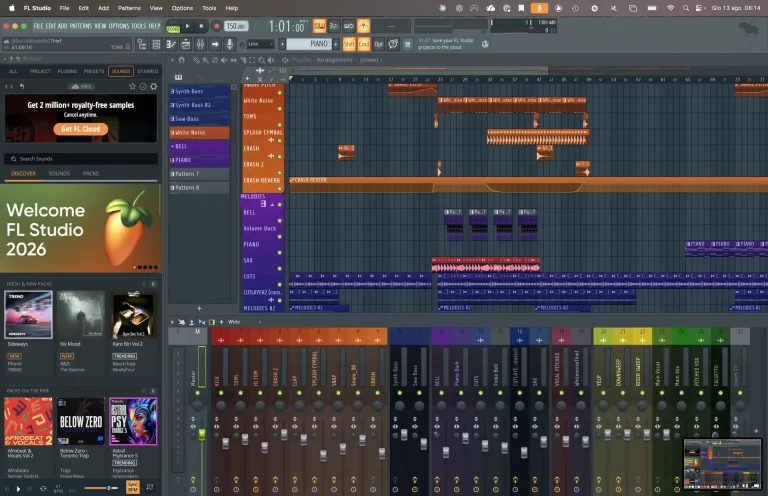Open the Line snap mode dropdown
768x496 pixels.
(x=260, y=44)
